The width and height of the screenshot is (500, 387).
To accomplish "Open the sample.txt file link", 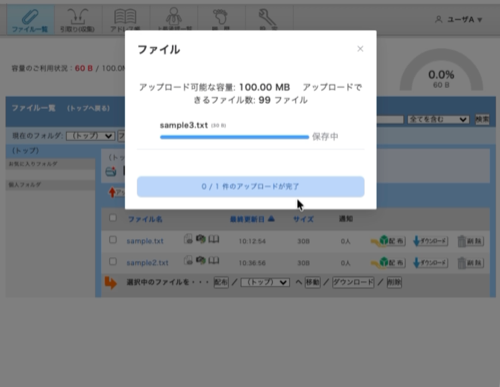I will pos(145,241).
